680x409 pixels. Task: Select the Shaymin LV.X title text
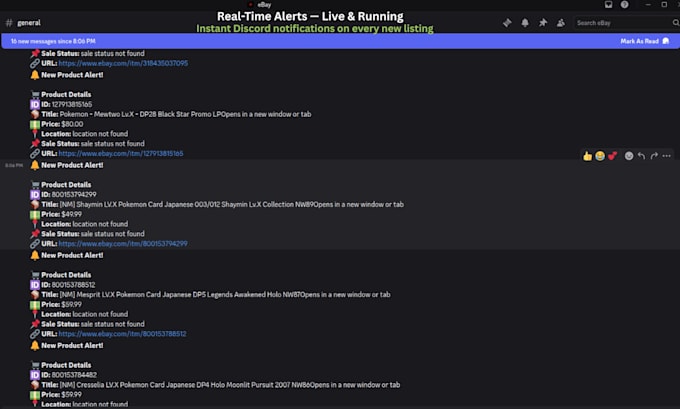(222, 205)
